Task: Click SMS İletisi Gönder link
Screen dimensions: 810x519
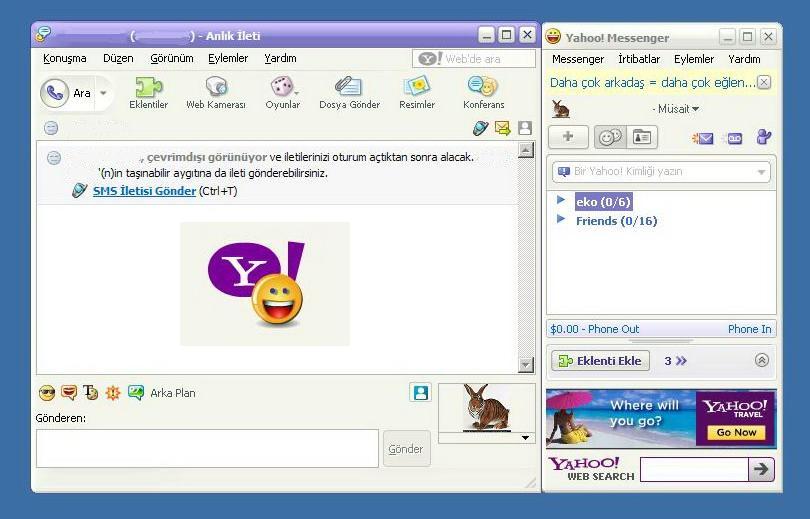Action: click(144, 191)
